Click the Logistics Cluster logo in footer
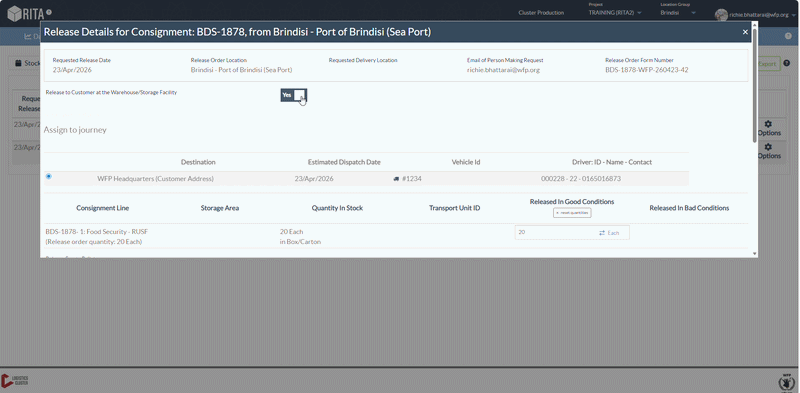 [15, 380]
